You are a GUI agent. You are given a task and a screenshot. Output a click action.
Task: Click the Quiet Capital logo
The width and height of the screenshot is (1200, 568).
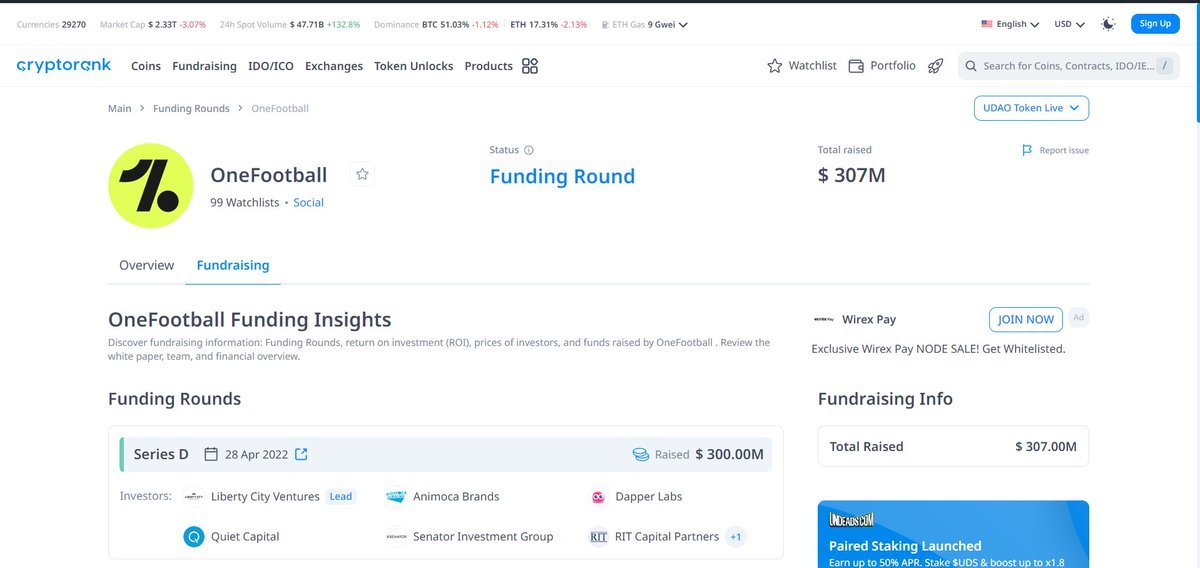pos(194,537)
